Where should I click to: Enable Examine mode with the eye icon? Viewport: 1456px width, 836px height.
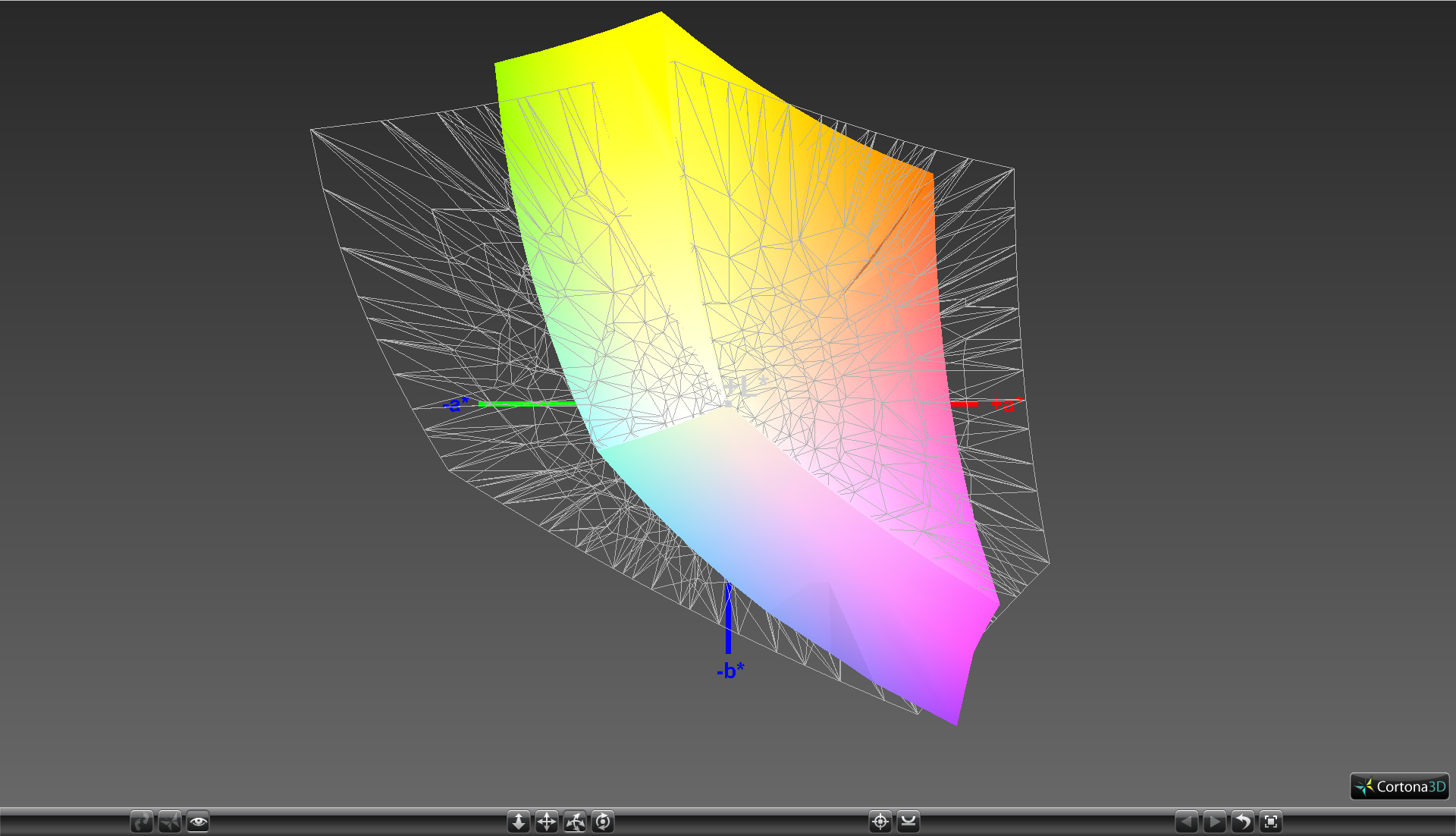(198, 822)
